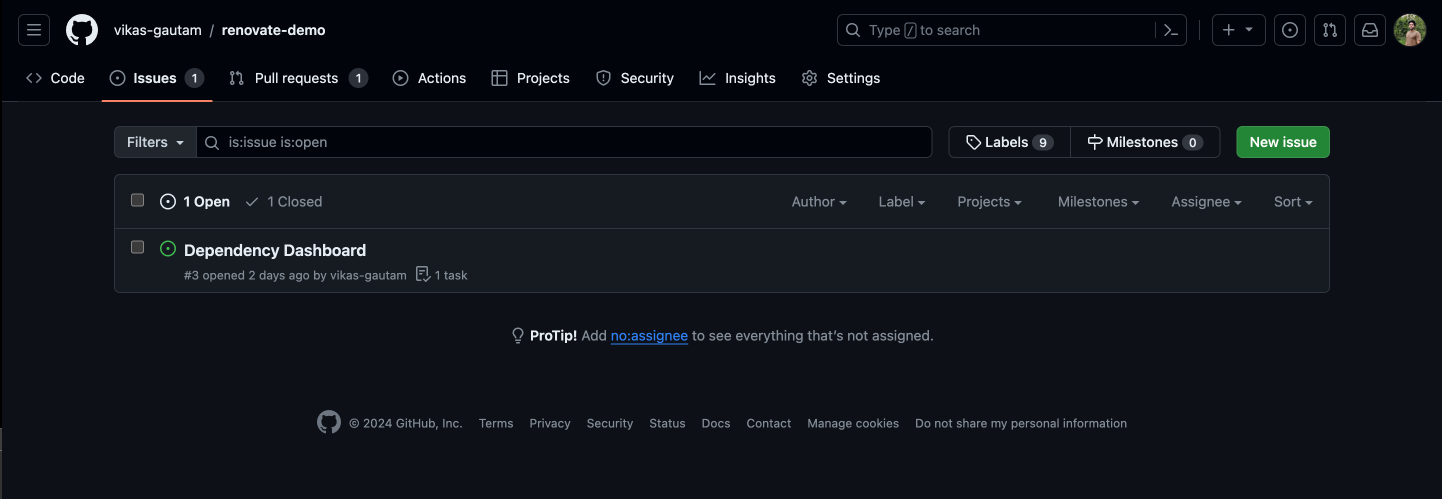
Task: Open the Pull requests tab
Action: (x=298, y=78)
